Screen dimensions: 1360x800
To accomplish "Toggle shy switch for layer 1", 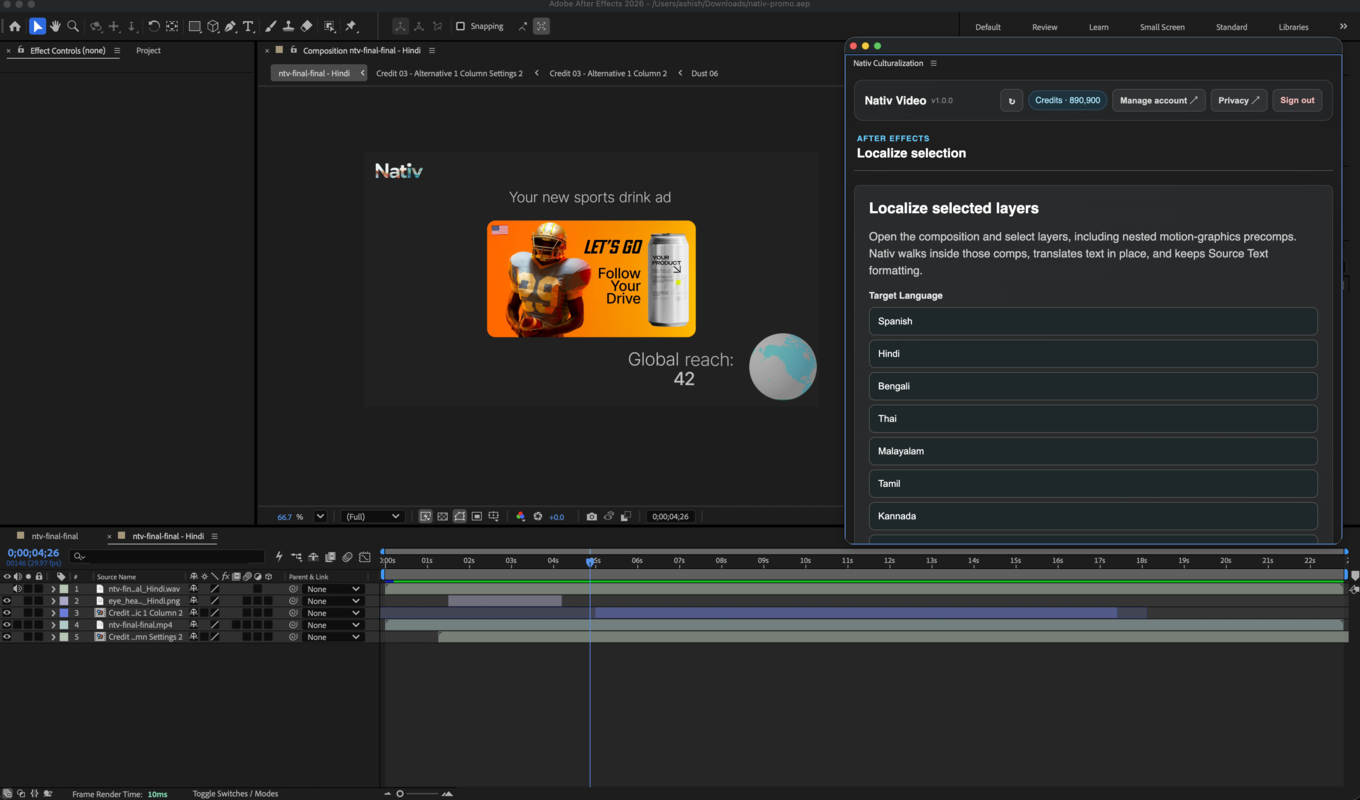I will pos(194,589).
